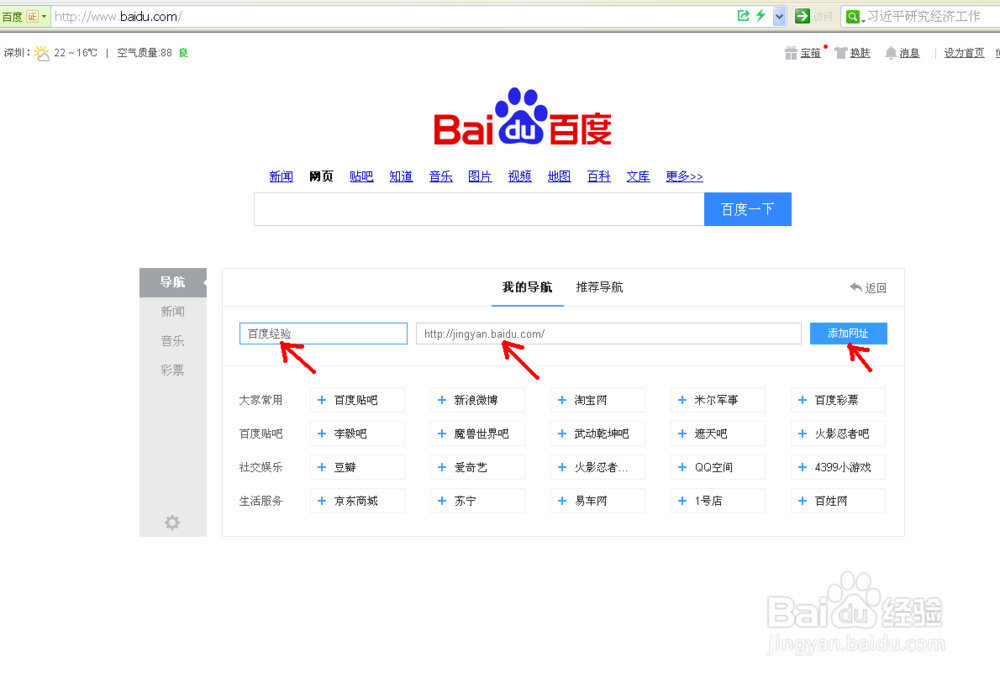Switch to 推荐导航 tab
Viewport: 1000px width, 678px height.
coord(599,287)
